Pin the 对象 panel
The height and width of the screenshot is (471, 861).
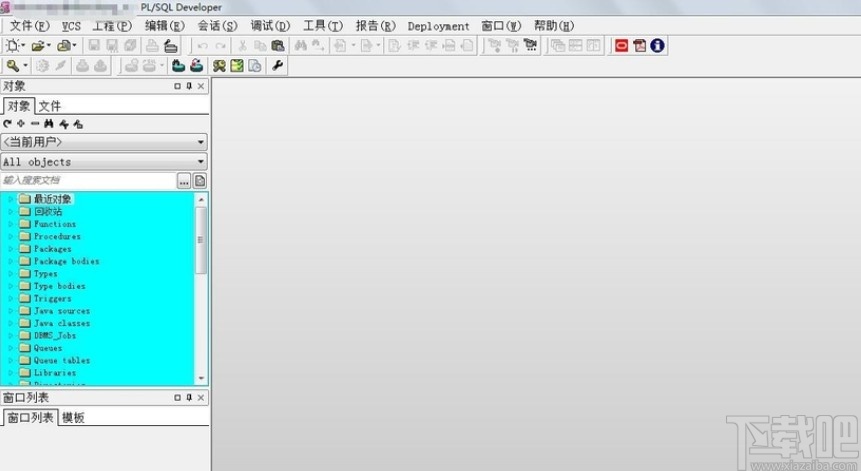(x=189, y=86)
